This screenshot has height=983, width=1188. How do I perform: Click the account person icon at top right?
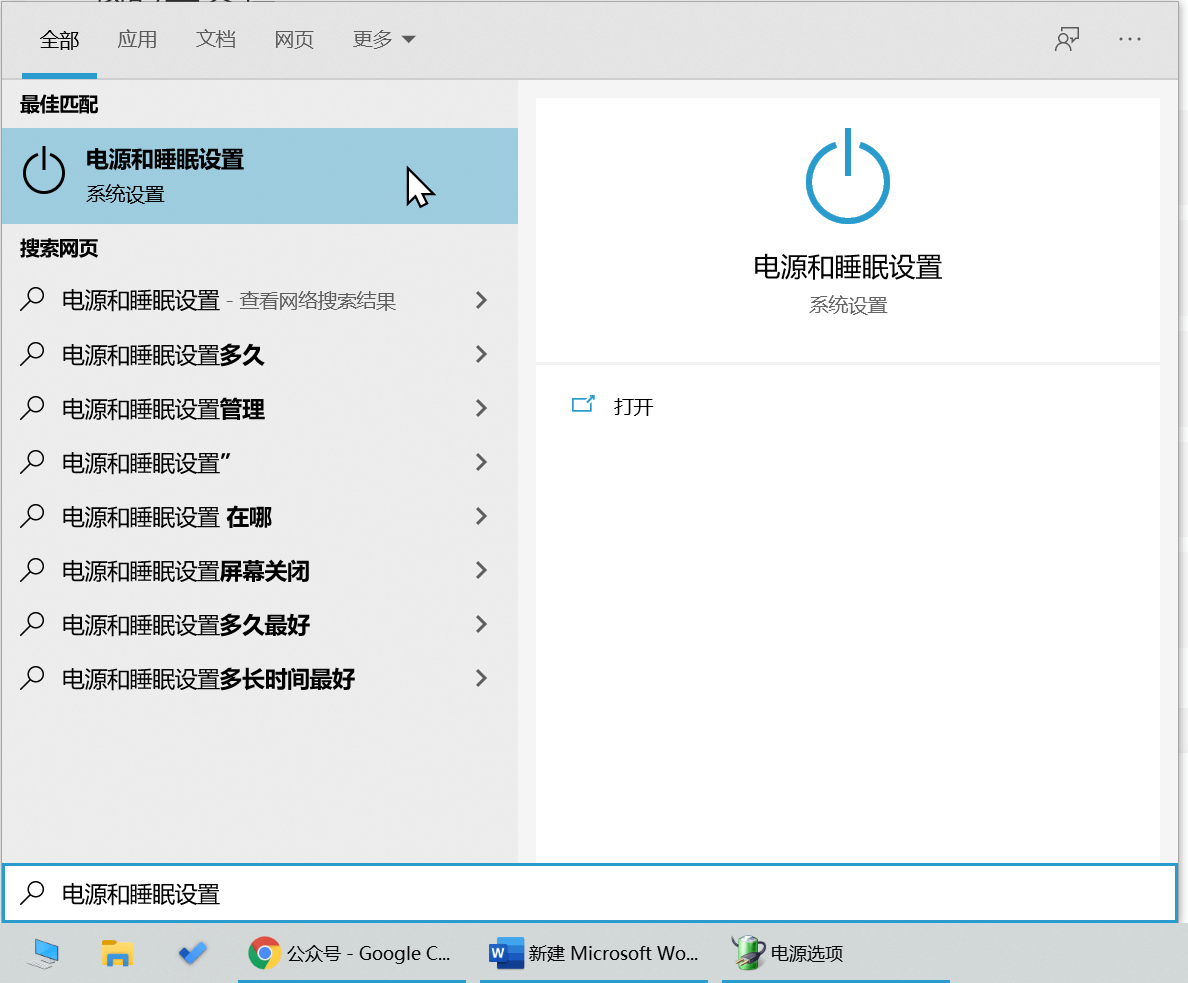[x=1066, y=39]
